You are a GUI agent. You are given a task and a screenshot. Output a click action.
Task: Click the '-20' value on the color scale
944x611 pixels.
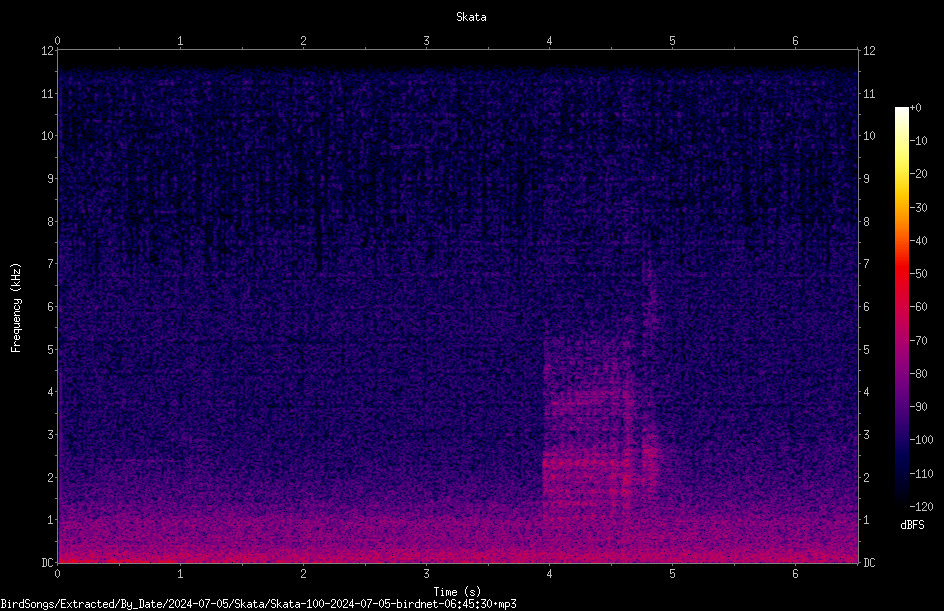tap(918, 174)
